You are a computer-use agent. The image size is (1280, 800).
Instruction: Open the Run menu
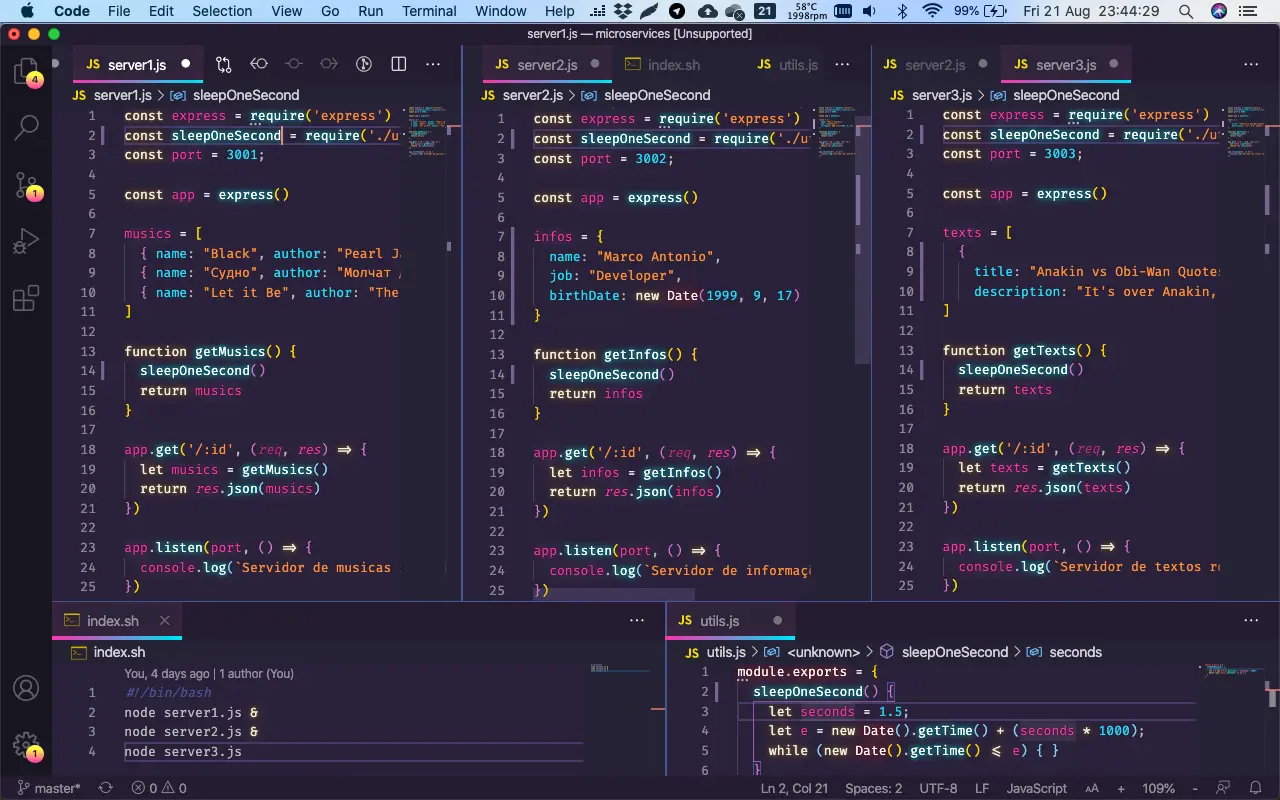click(x=370, y=11)
